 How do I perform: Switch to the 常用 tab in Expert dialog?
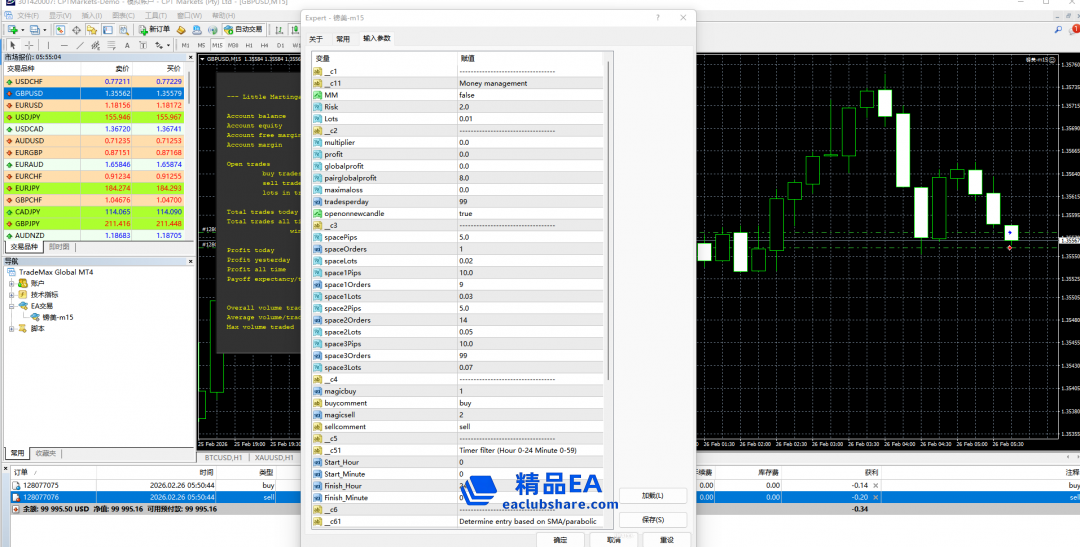pos(343,38)
